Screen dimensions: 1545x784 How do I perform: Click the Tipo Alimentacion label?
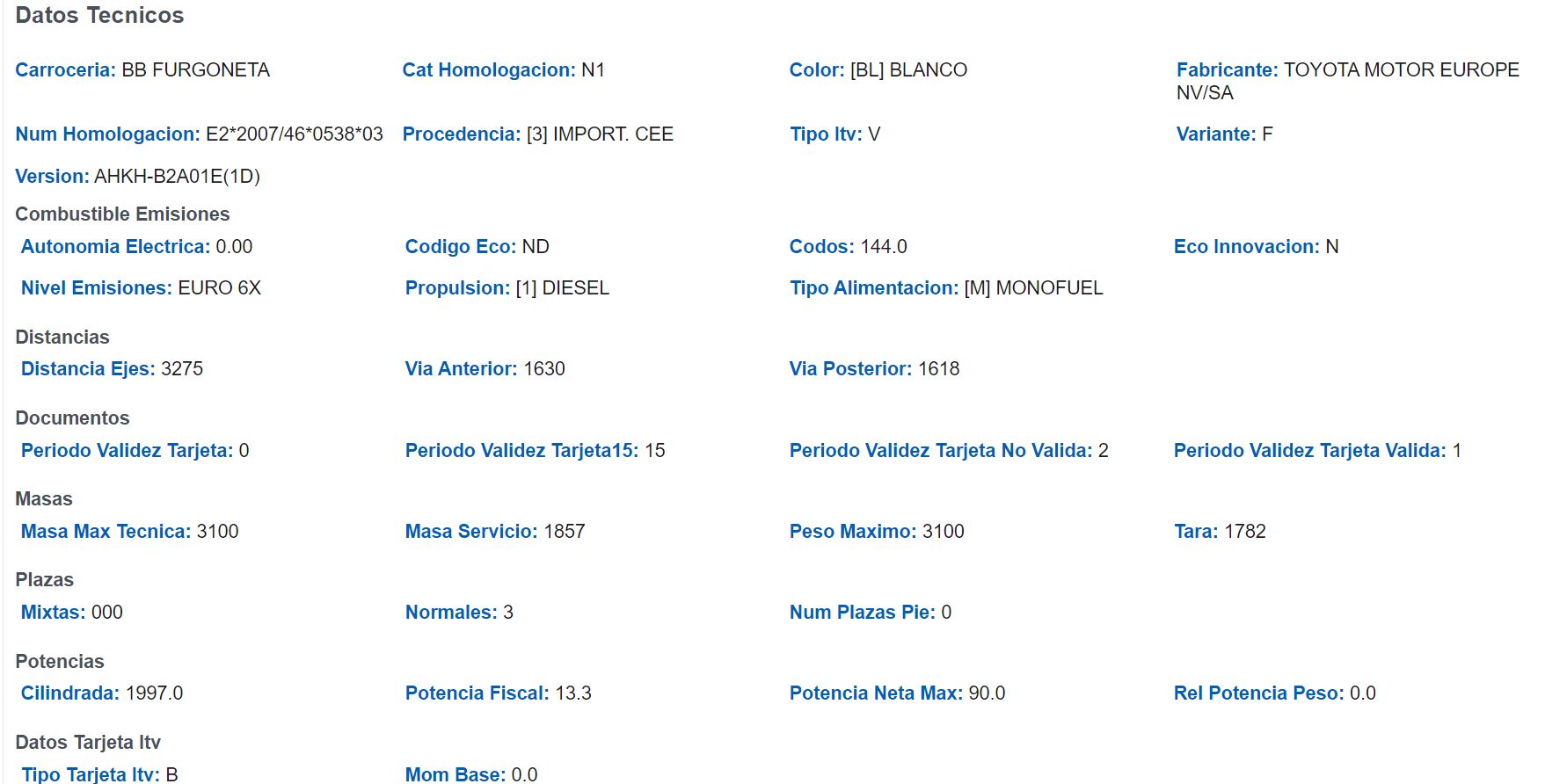tap(873, 288)
